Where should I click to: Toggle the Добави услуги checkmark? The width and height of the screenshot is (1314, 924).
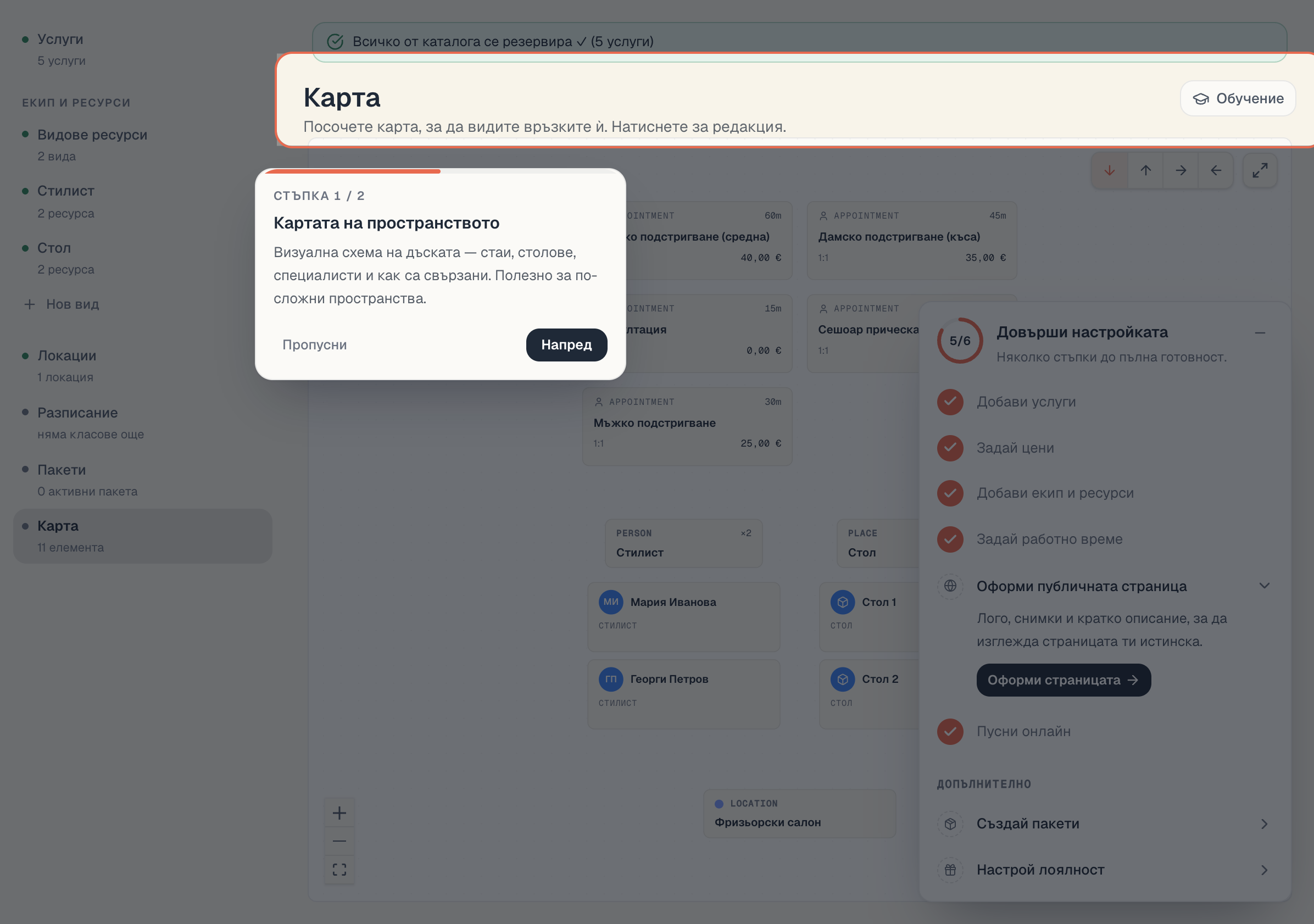950,402
